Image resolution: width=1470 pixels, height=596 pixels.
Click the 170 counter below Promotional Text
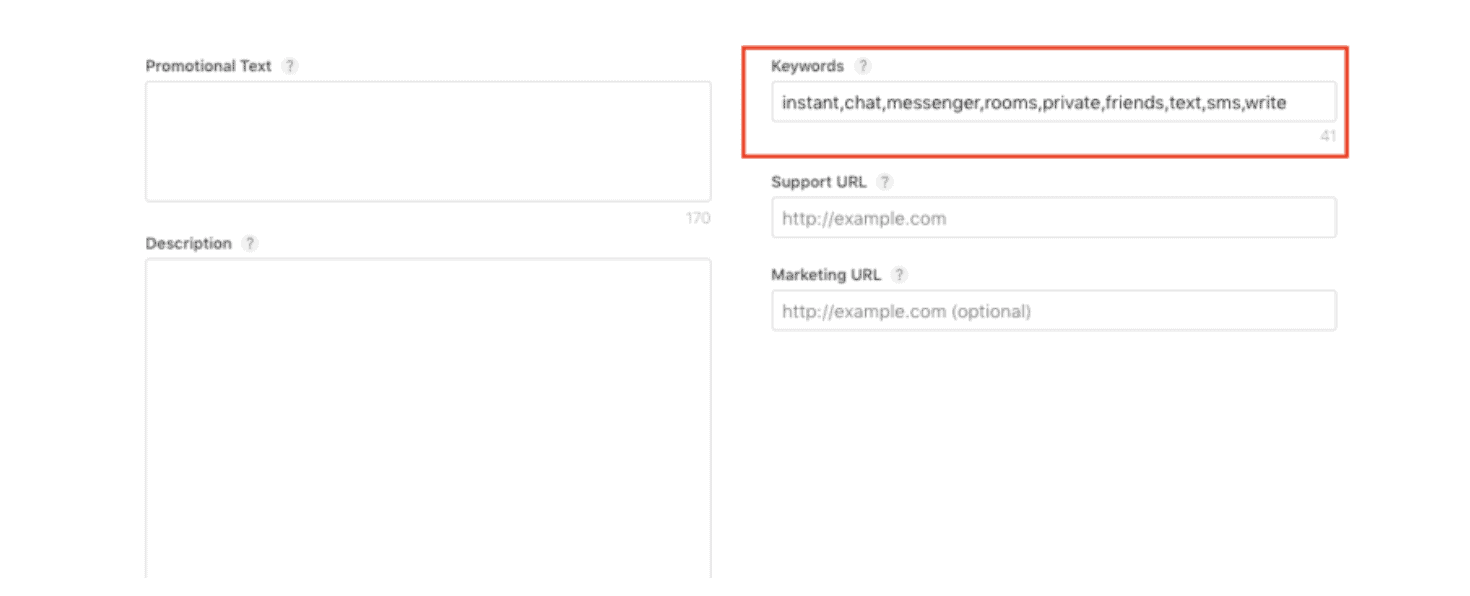[700, 217]
